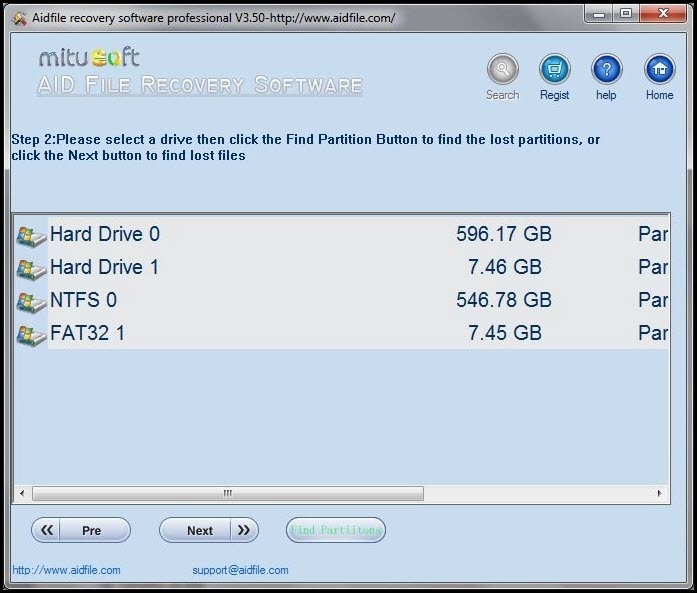Select the Hard Drive 1 entry
Screen dimensions: 697x593
pos(341,267)
